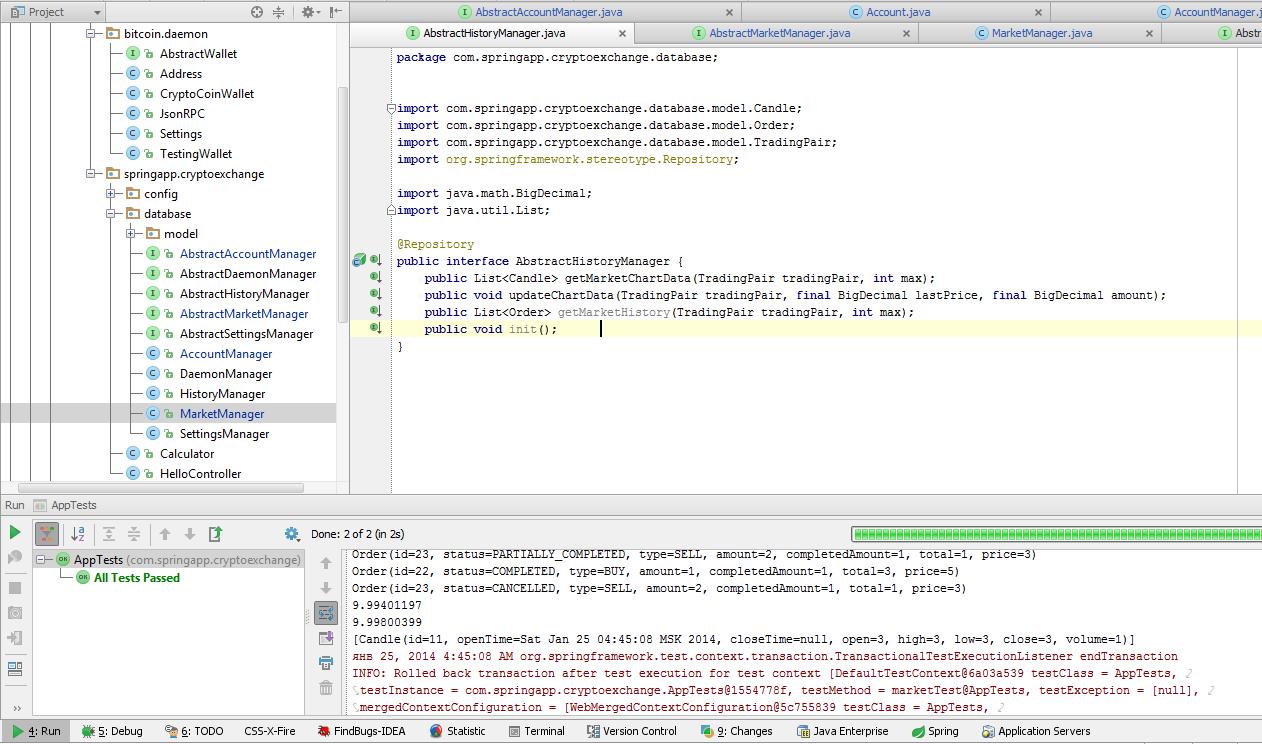Toggle soft-wrap in console output

(326, 612)
